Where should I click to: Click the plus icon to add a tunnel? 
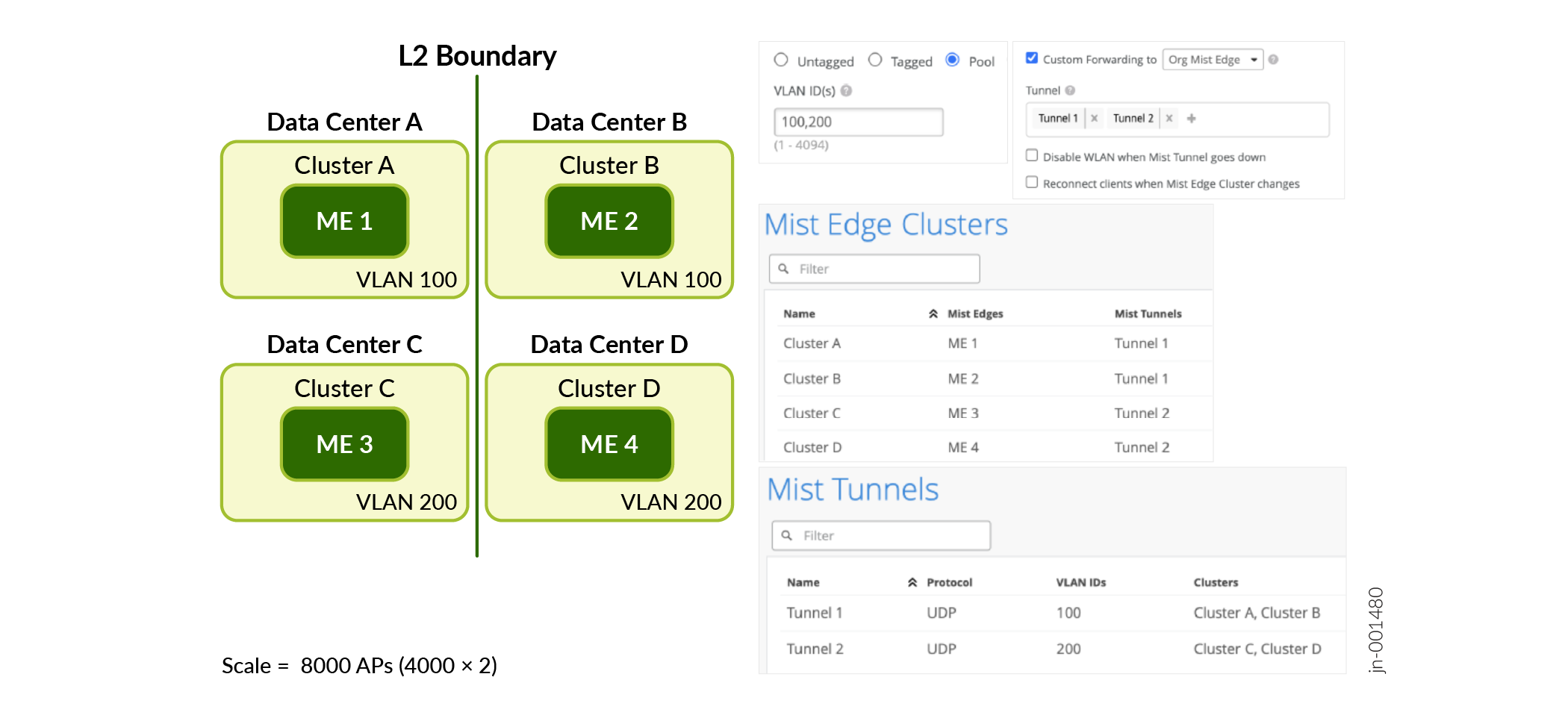click(1192, 118)
